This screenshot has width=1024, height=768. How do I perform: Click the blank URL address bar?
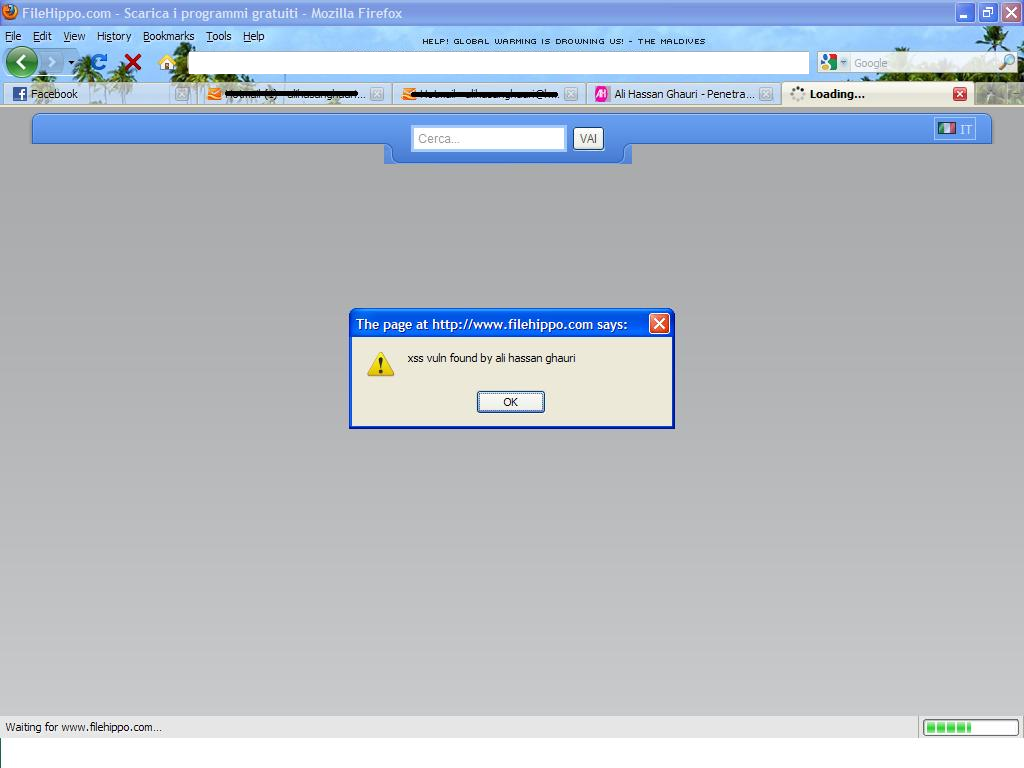[x=498, y=63]
